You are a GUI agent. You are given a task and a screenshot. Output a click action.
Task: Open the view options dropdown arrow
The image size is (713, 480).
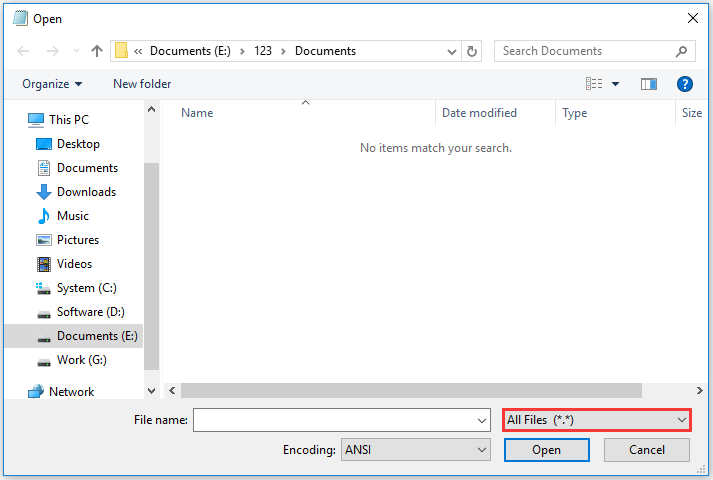[x=615, y=84]
